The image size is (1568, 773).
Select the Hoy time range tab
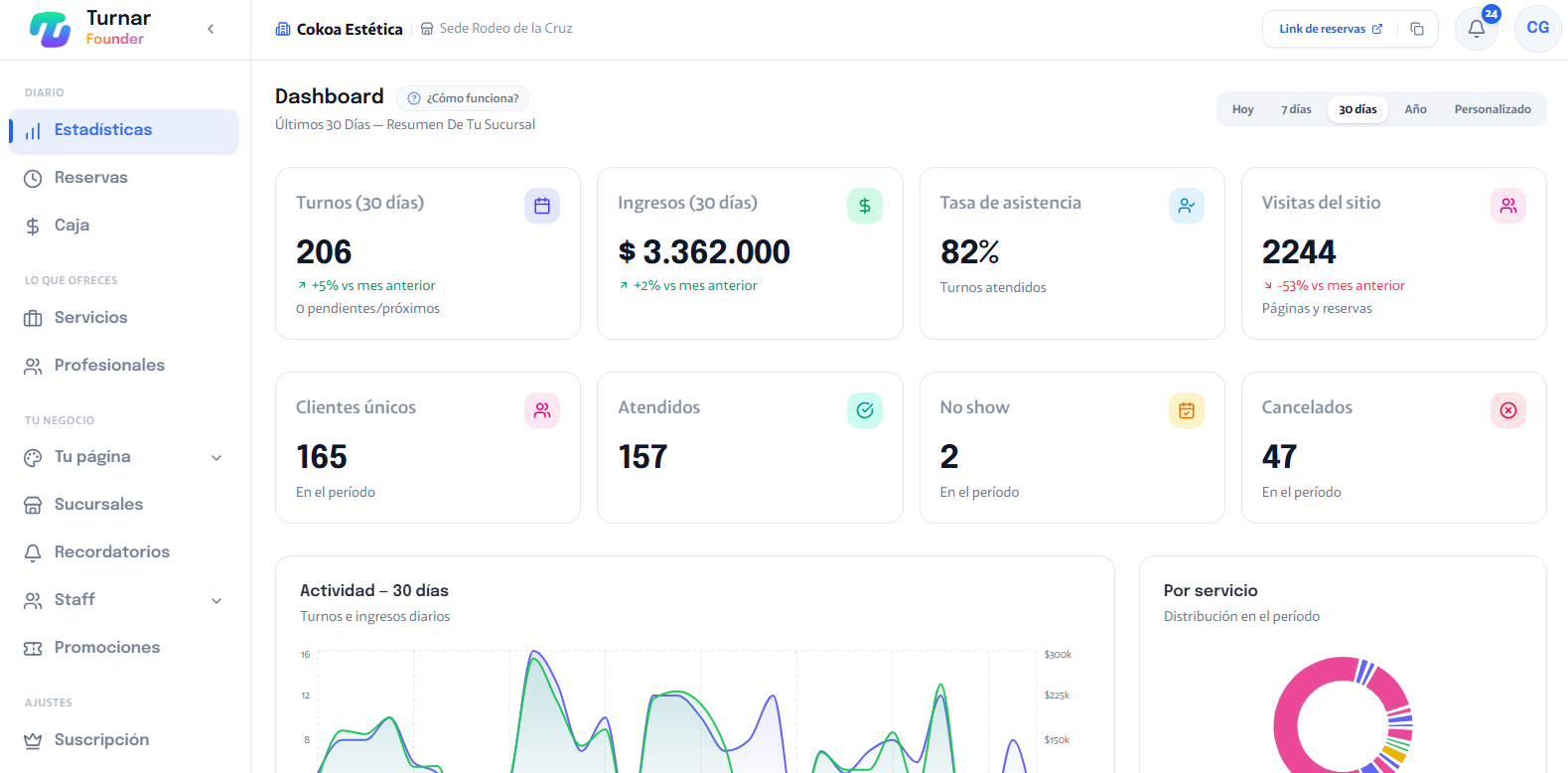1243,109
